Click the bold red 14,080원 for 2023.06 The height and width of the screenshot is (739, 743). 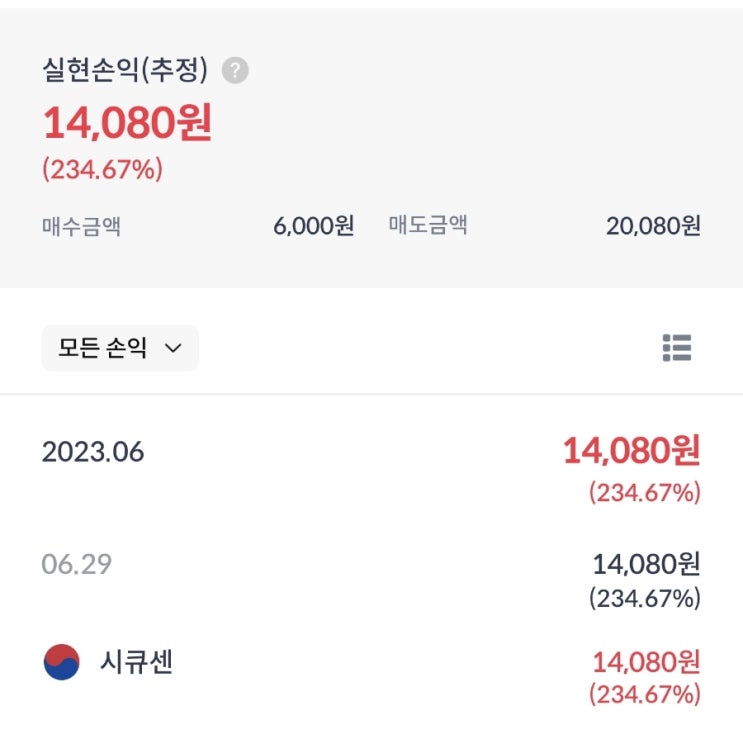[x=631, y=451]
